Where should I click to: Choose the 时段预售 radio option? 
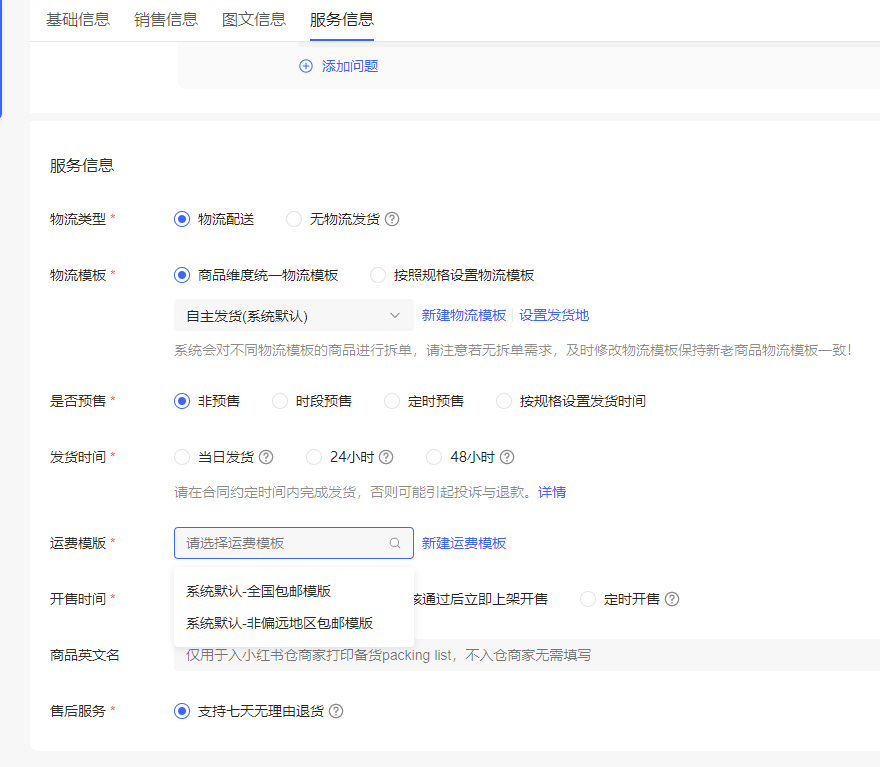coord(279,401)
